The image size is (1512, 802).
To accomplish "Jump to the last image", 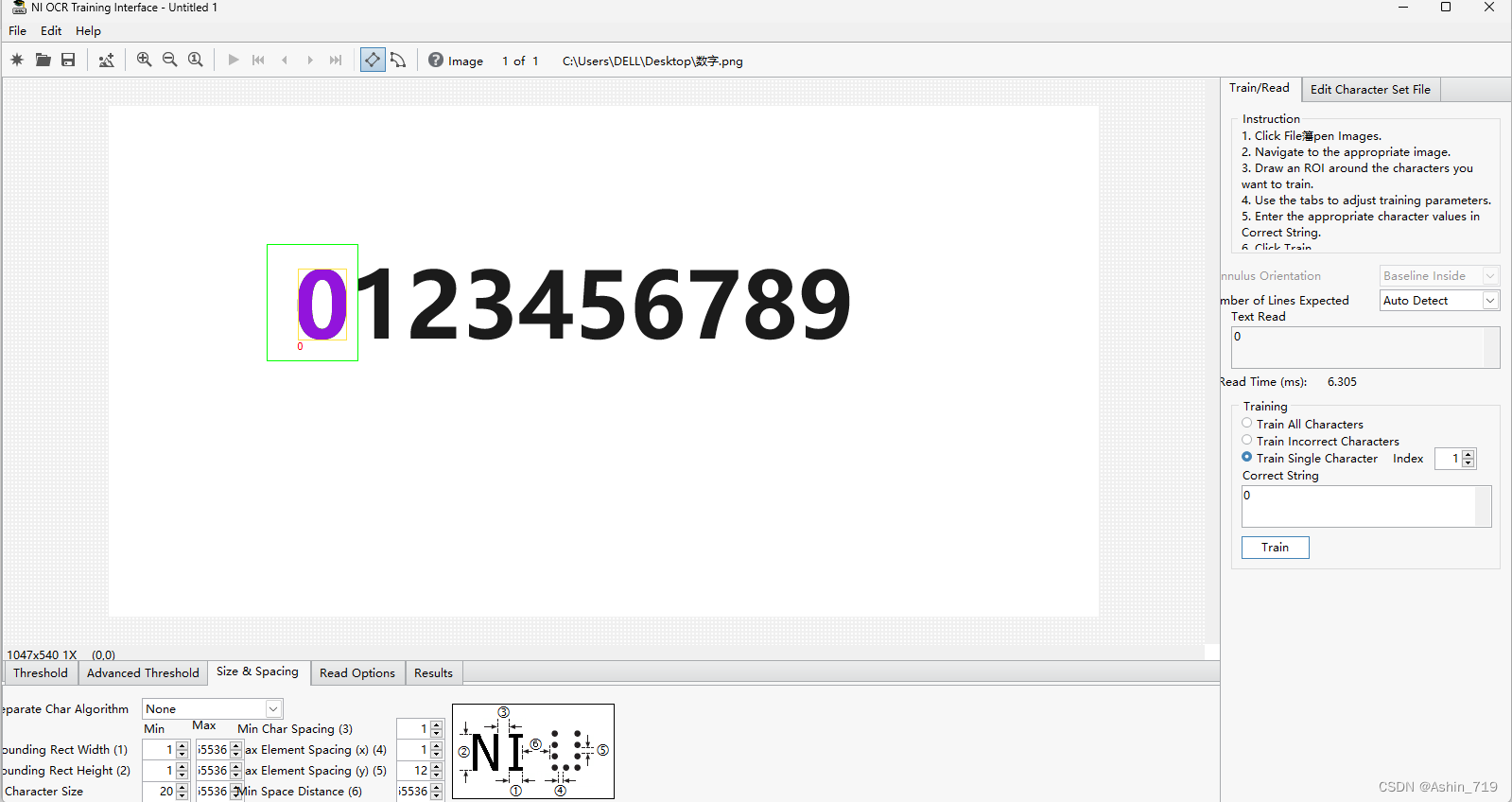I will tap(336, 60).
